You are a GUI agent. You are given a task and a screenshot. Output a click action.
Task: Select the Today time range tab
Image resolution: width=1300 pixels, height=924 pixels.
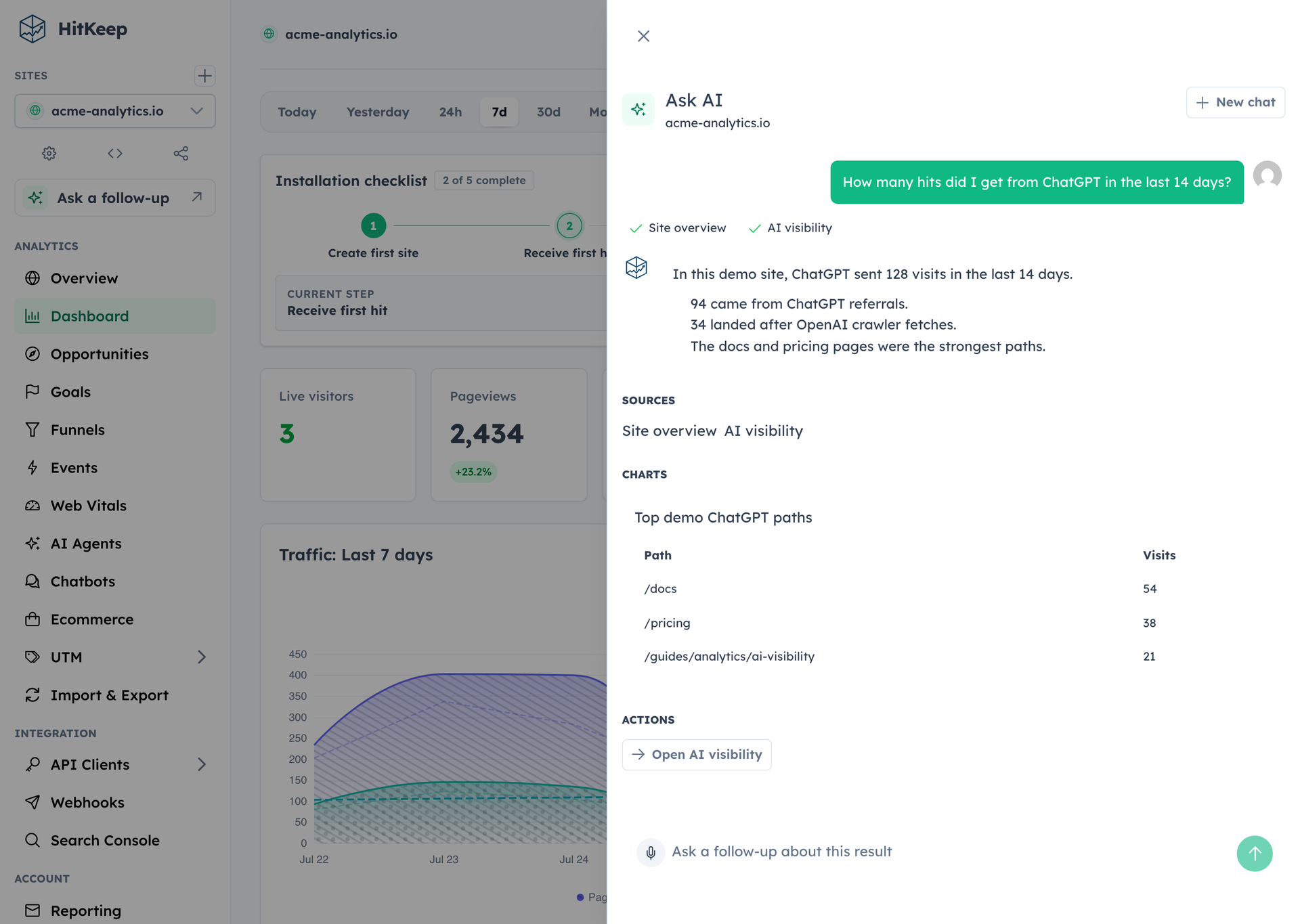297,112
